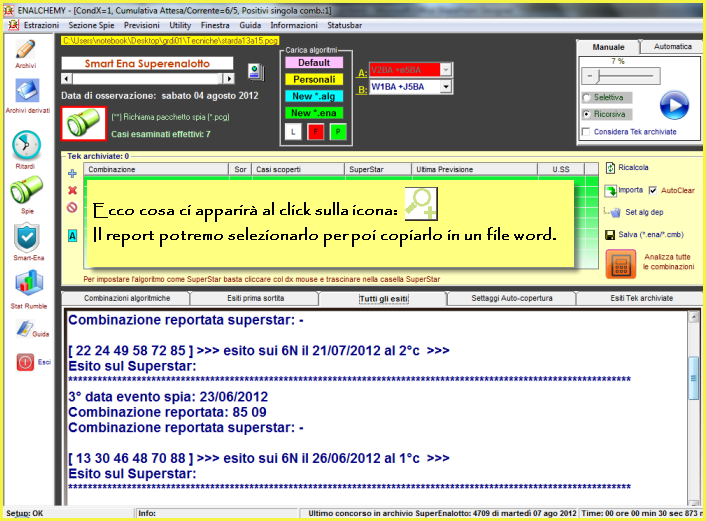Click the red prohibition circle icon
Viewport: 706px width, 521px height.
pos(72,208)
